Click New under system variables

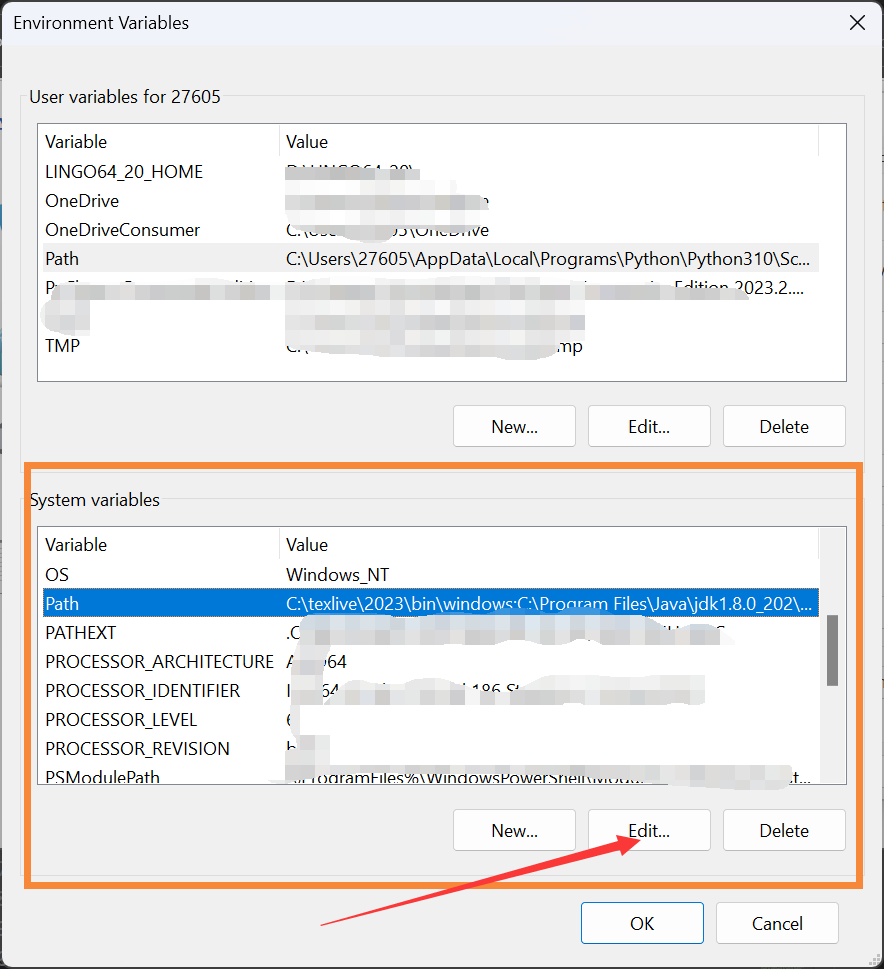[x=514, y=831]
